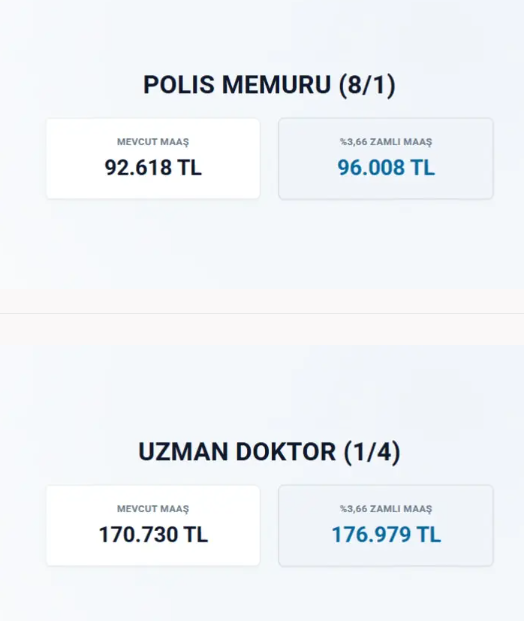Select the doctor %3,66 ZAMLI MAAŞ card
This screenshot has height=621, width=524.
point(386,526)
